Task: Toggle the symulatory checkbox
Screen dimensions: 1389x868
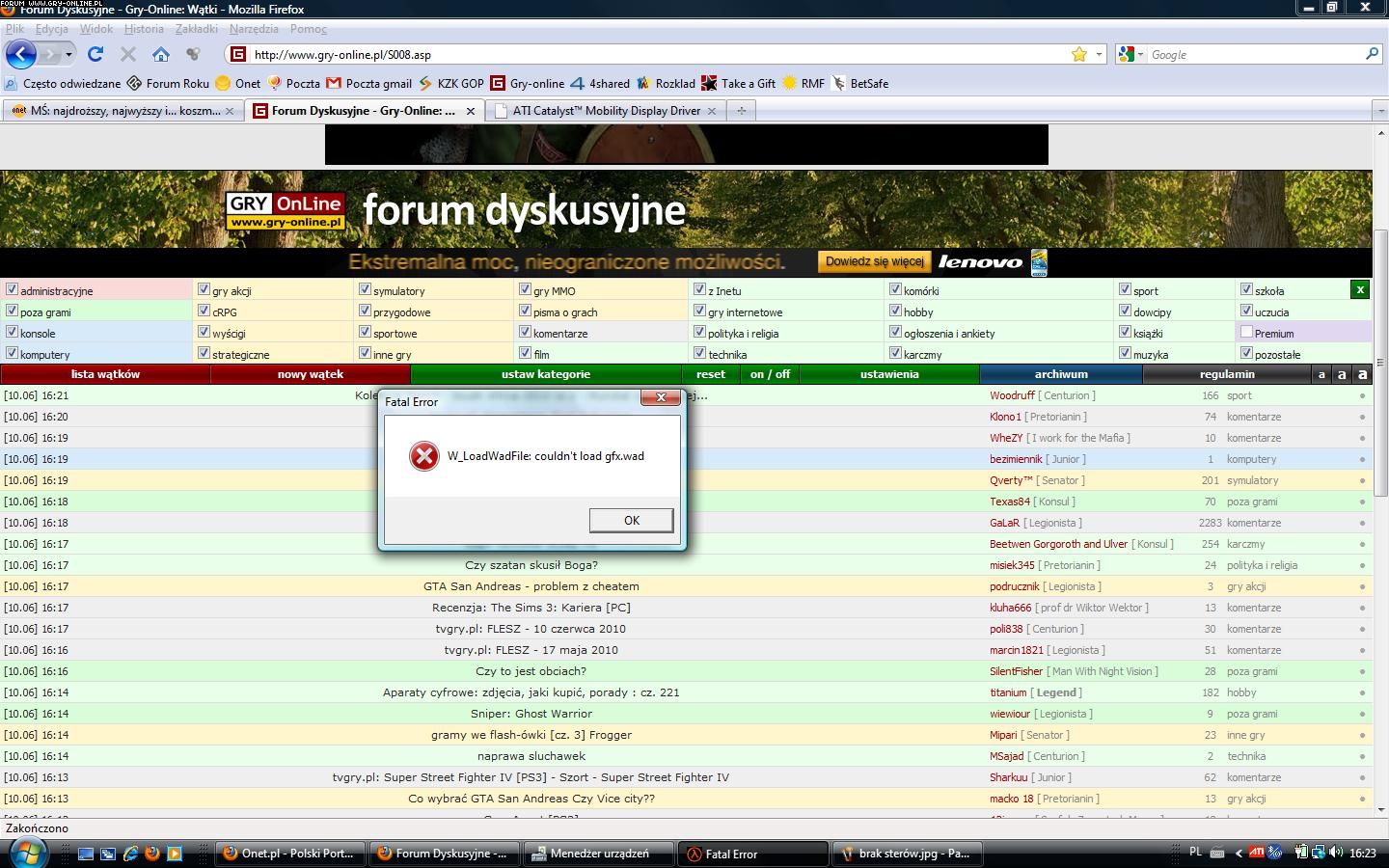Action: click(365, 288)
